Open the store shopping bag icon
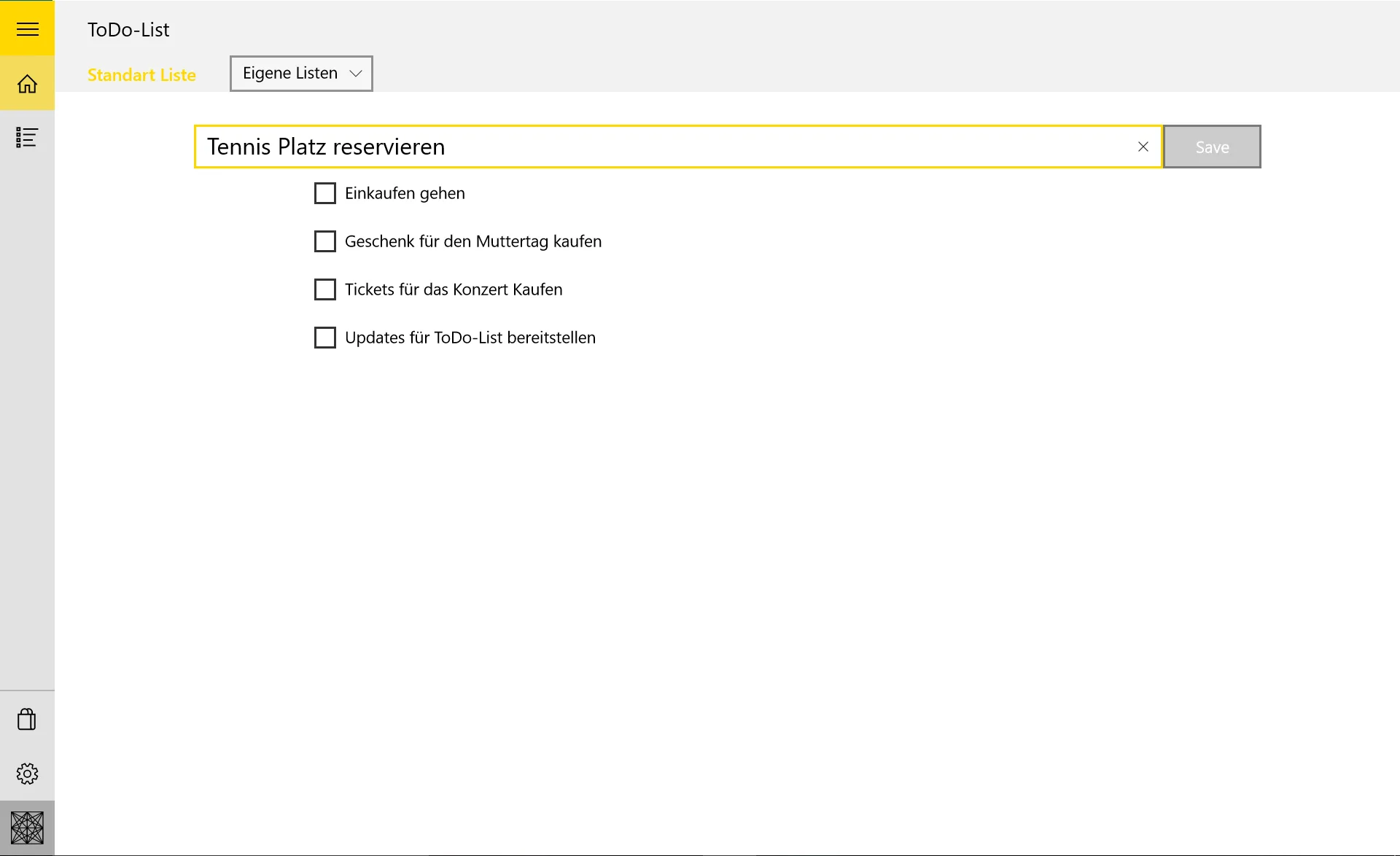Image resolution: width=1400 pixels, height=856 pixels. pos(27,719)
